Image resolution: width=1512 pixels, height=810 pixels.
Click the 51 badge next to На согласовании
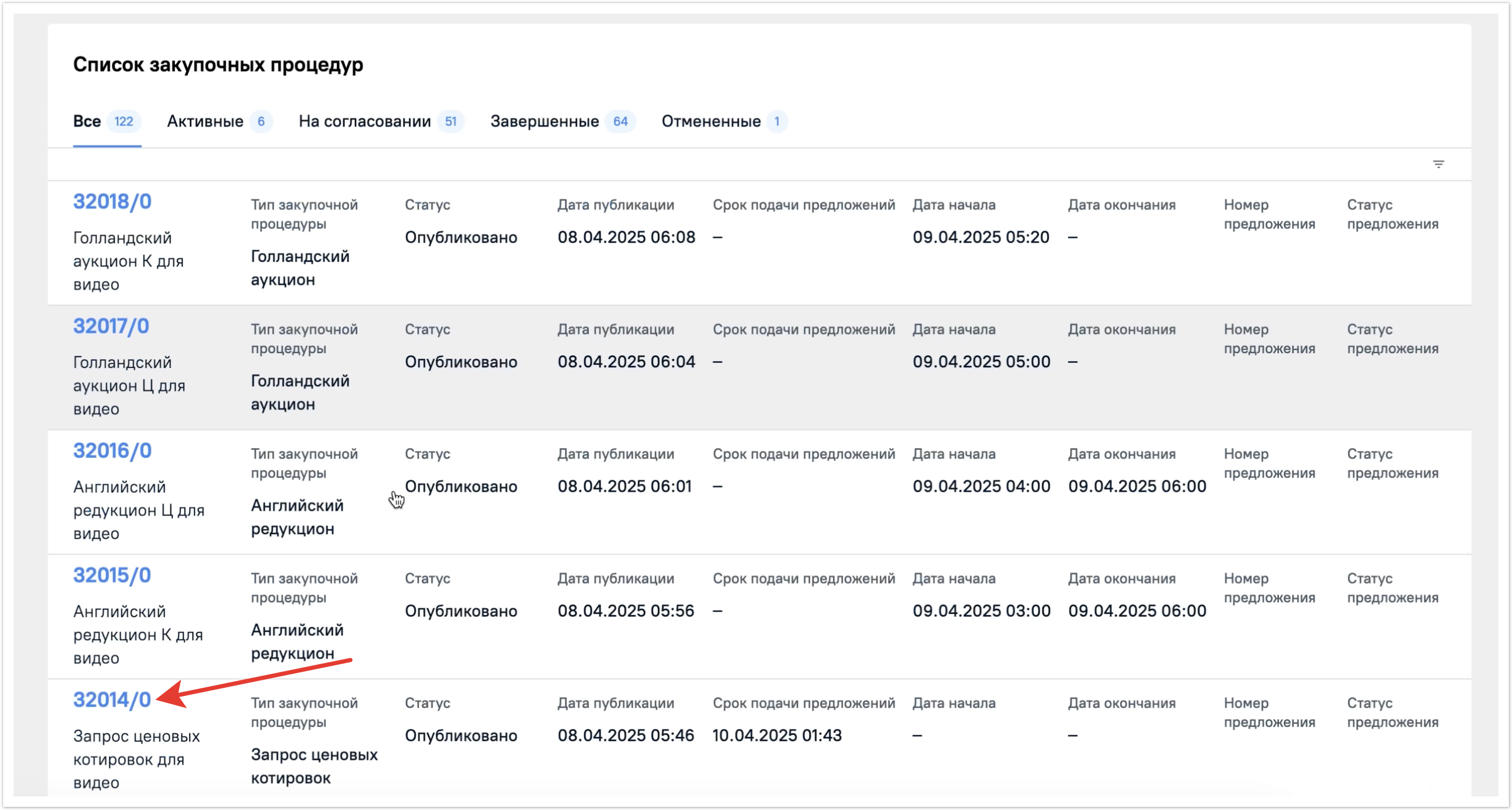(x=450, y=121)
